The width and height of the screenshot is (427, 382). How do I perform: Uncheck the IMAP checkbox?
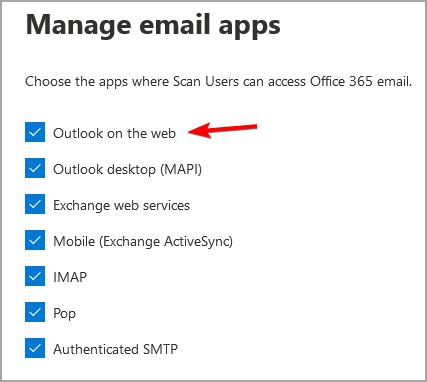click(x=35, y=276)
